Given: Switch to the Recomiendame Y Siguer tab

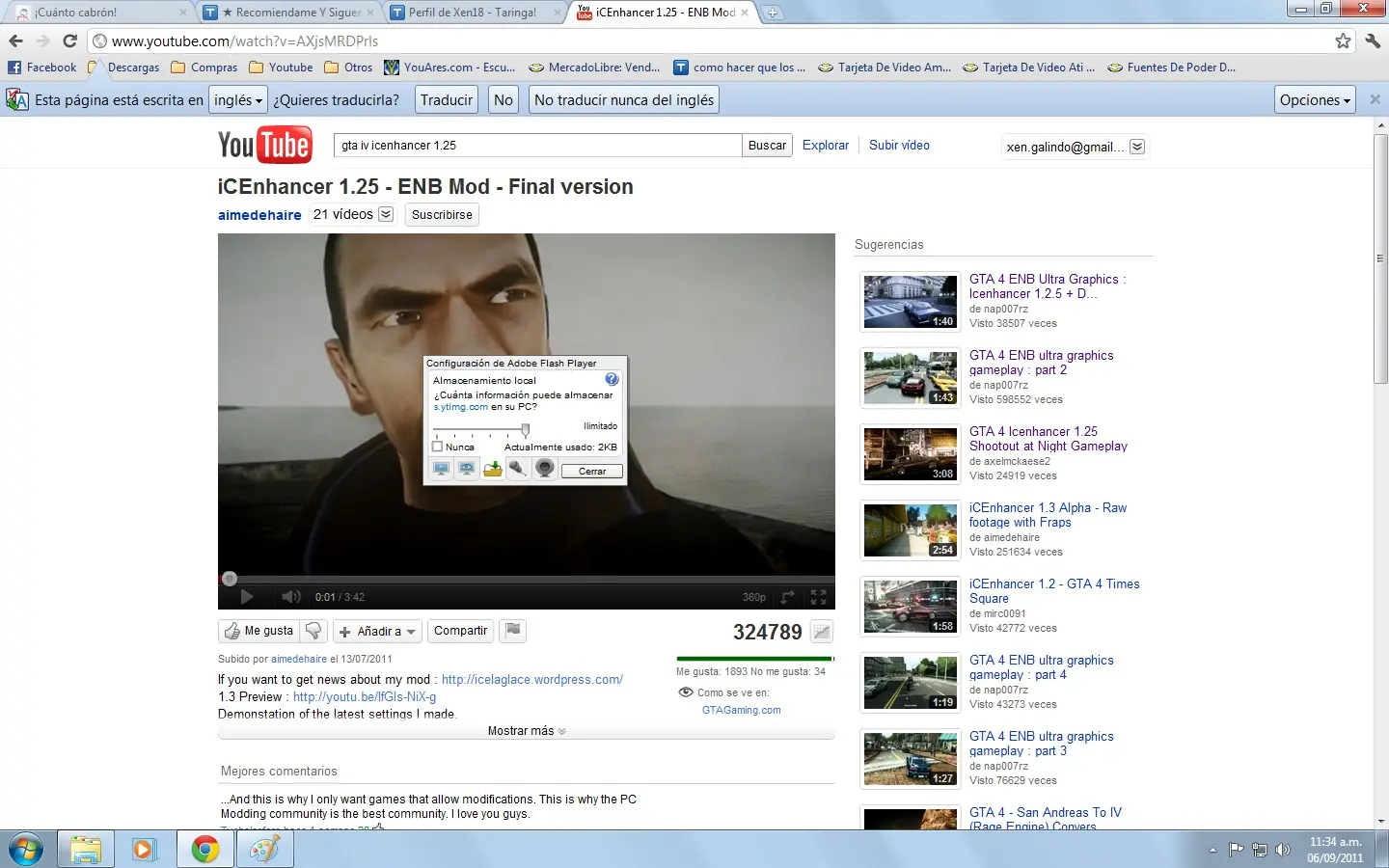Looking at the screenshot, I should 291,13.
